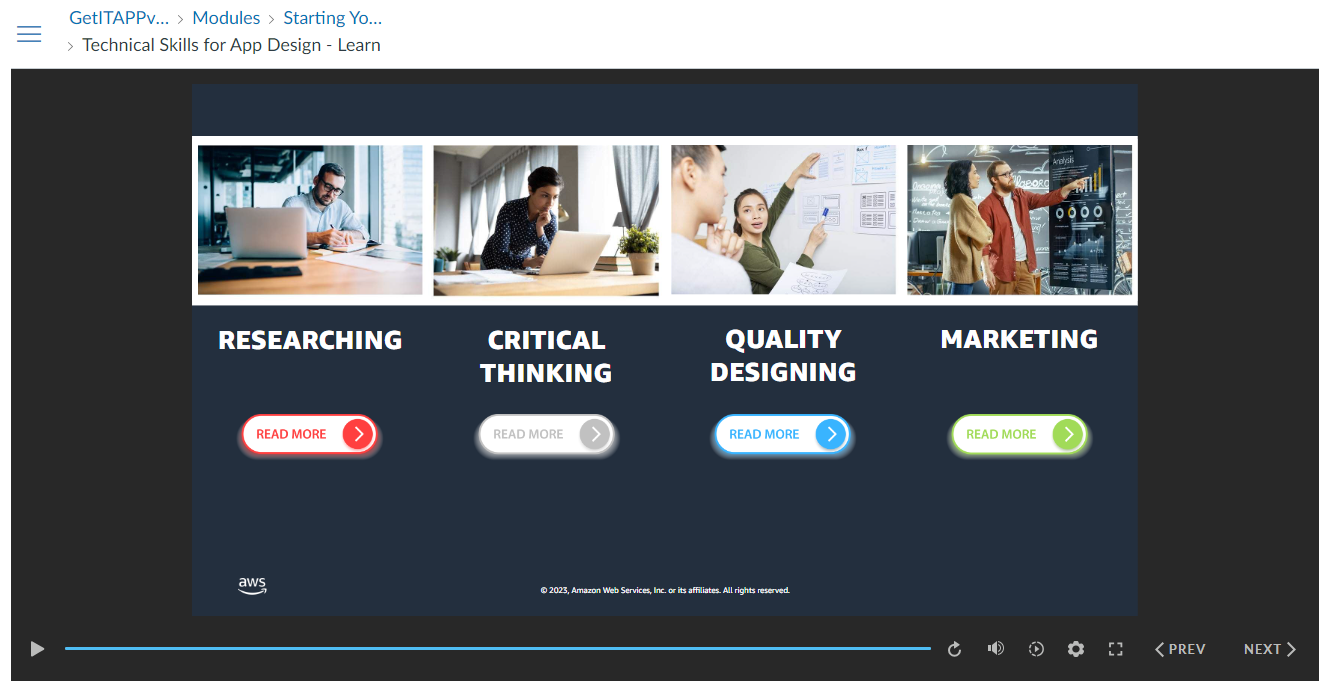Click the progress seek bar

[x=497, y=649]
